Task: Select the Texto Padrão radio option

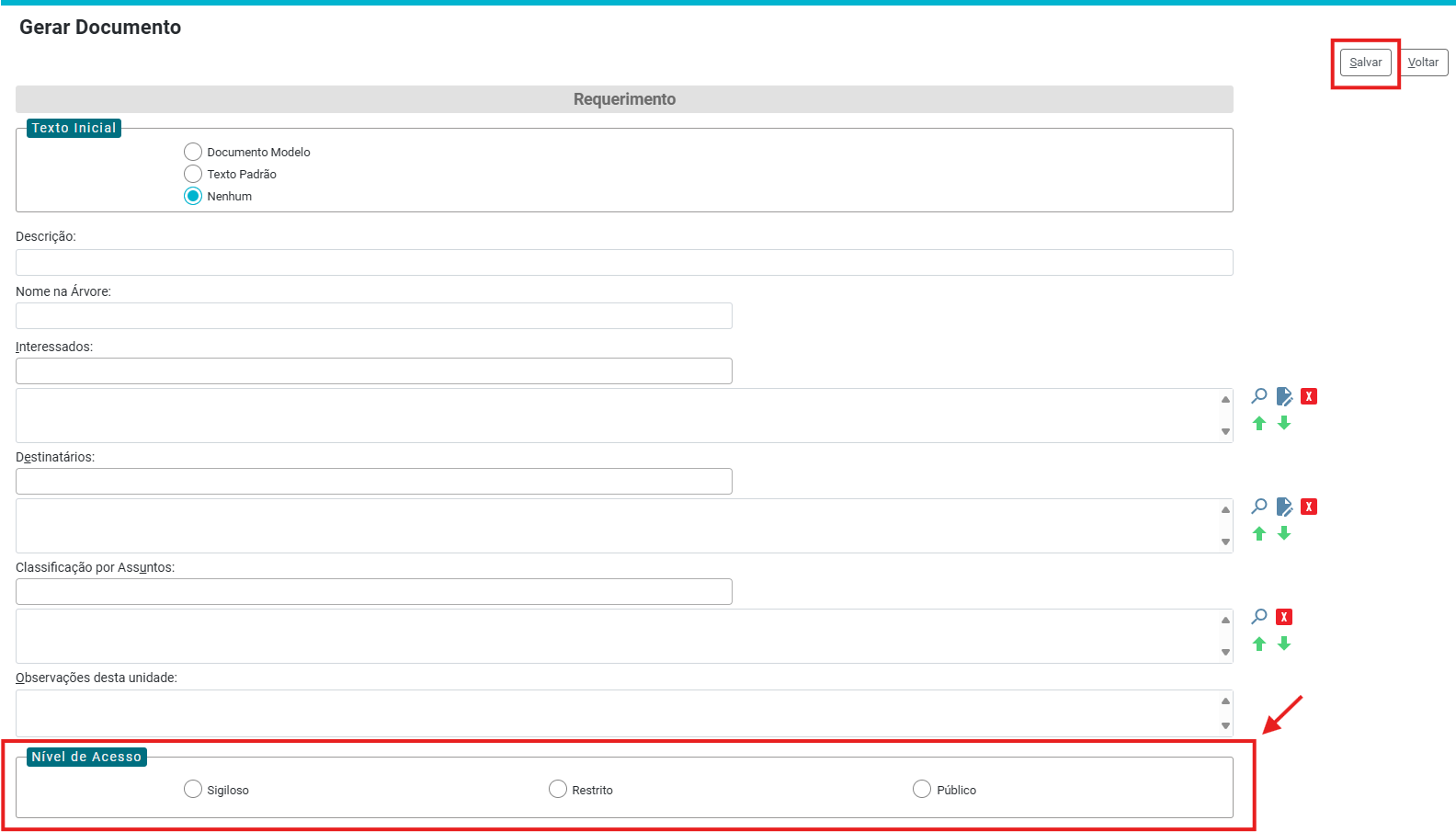Action: click(x=193, y=174)
